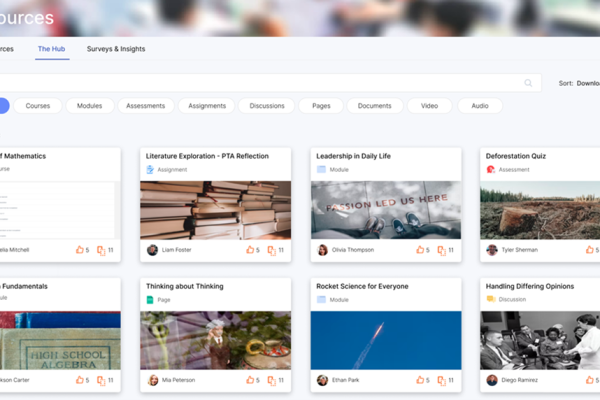Switch to Surveys & Insights tab
This screenshot has width=600, height=400.
(x=116, y=49)
